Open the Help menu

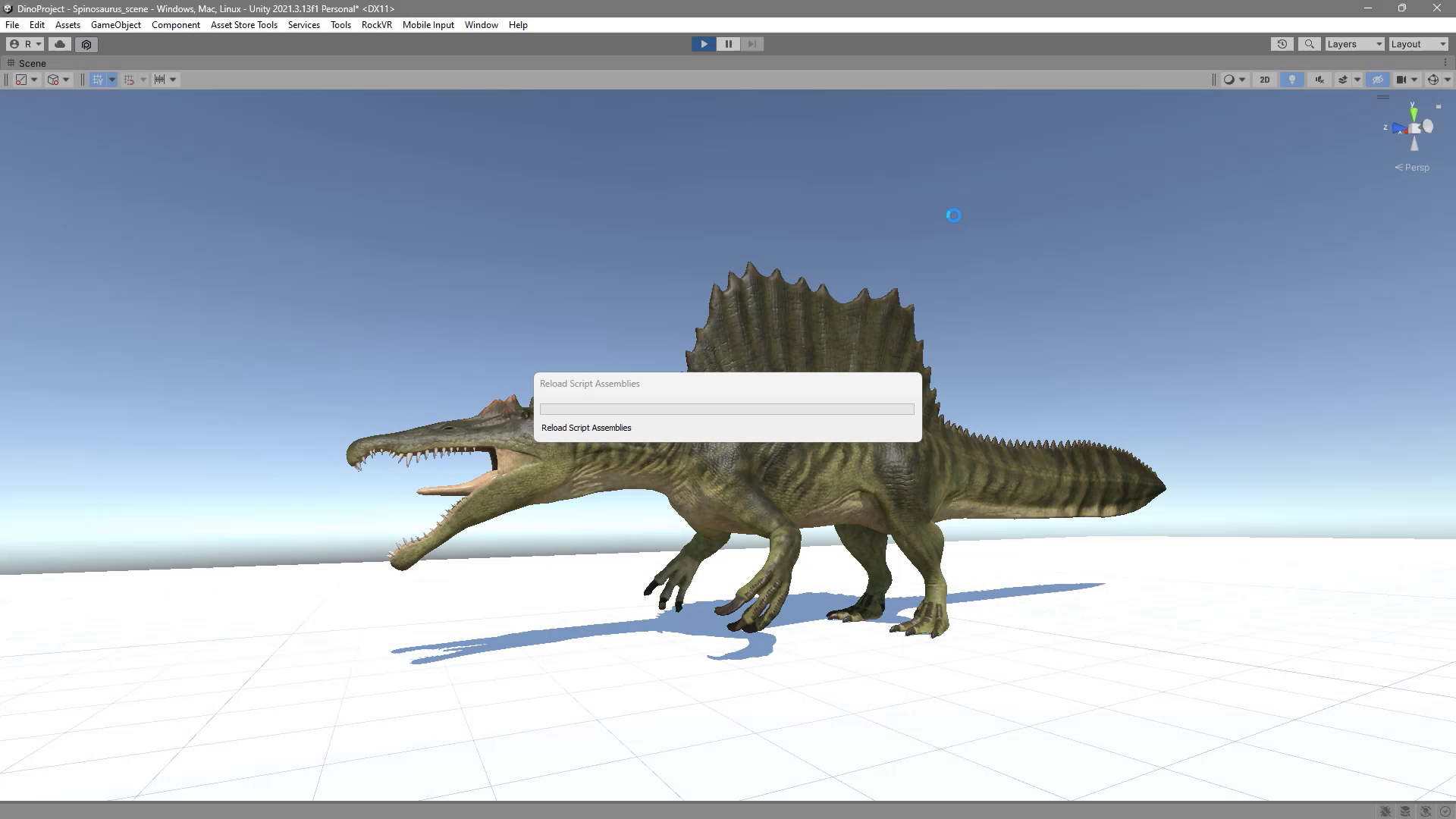click(x=518, y=25)
